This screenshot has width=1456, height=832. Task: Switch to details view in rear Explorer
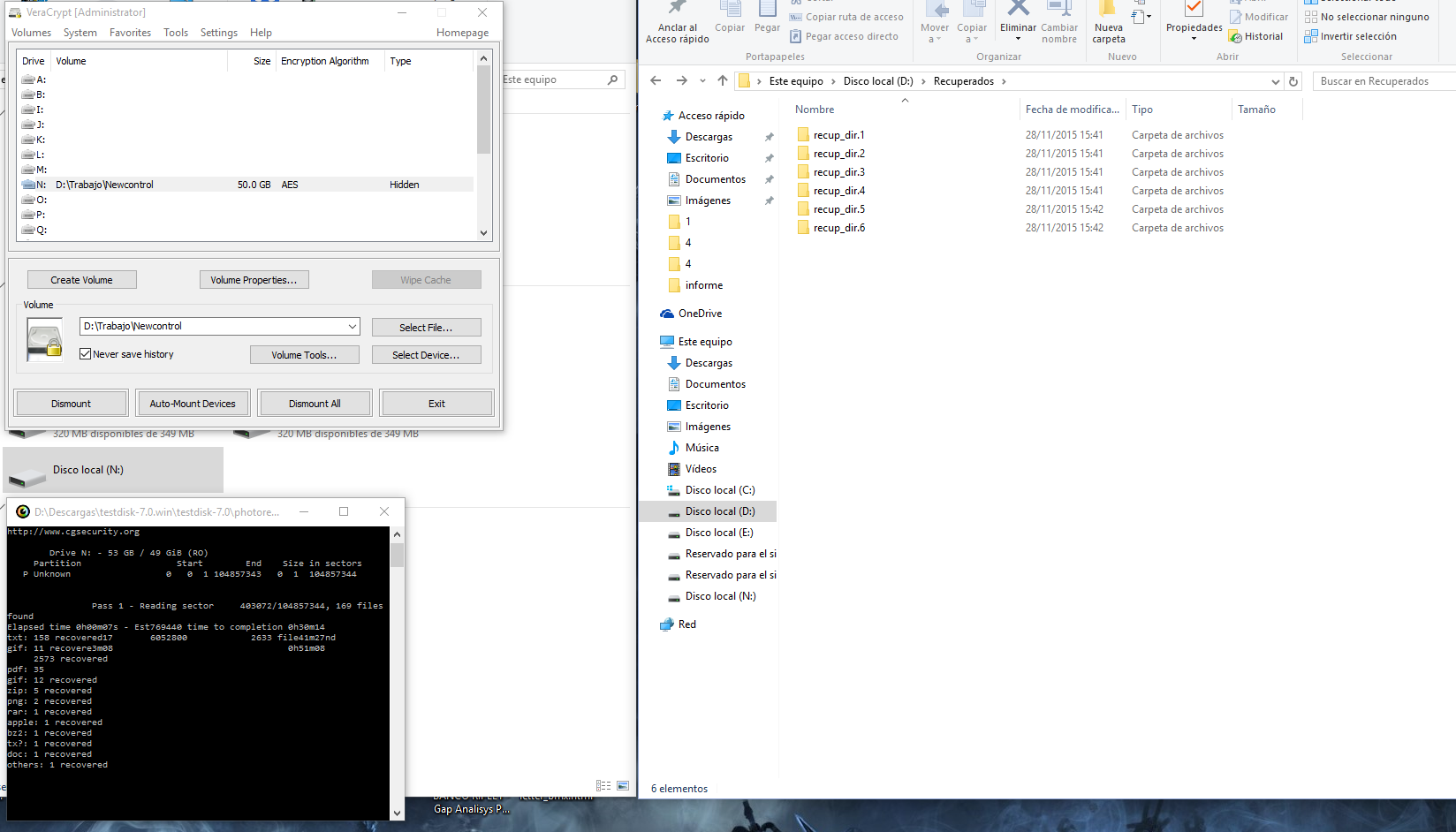point(603,785)
